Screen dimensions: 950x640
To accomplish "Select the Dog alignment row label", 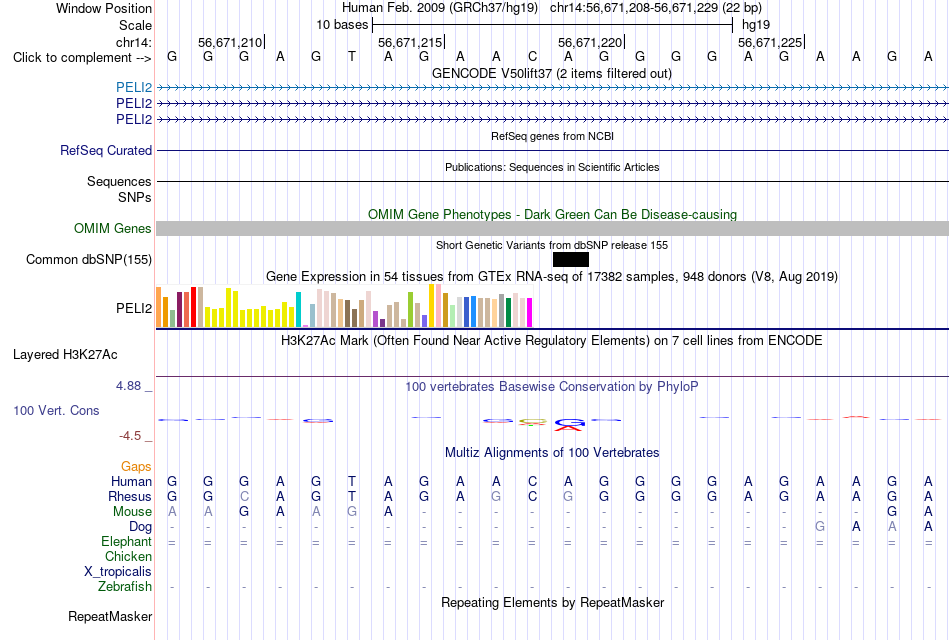I will pyautogui.click(x=140, y=527).
